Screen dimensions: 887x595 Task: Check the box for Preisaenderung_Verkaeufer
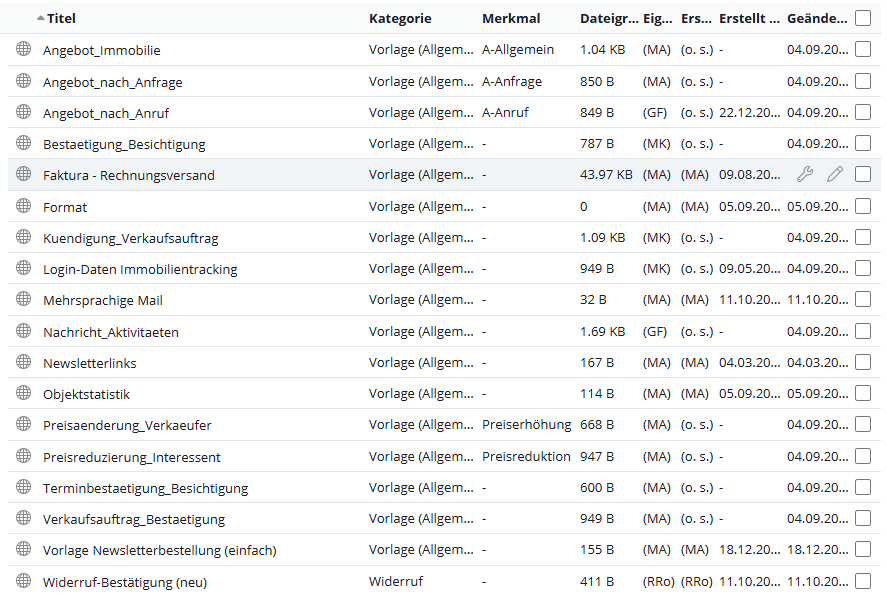pyautogui.click(x=863, y=424)
